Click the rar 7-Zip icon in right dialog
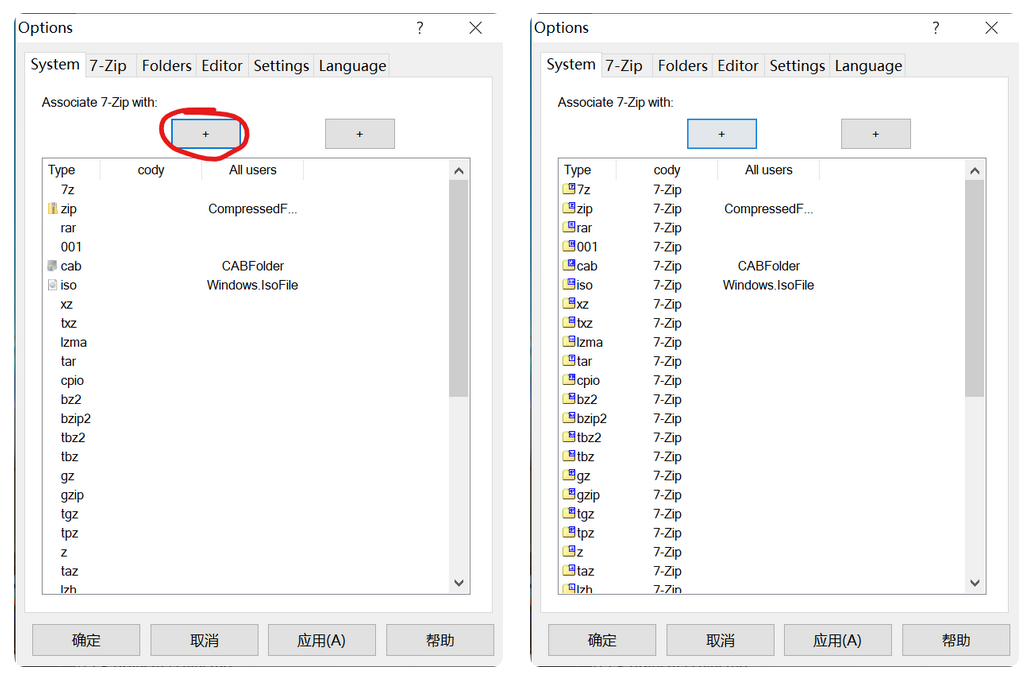The image size is (1032, 680). (x=569, y=227)
